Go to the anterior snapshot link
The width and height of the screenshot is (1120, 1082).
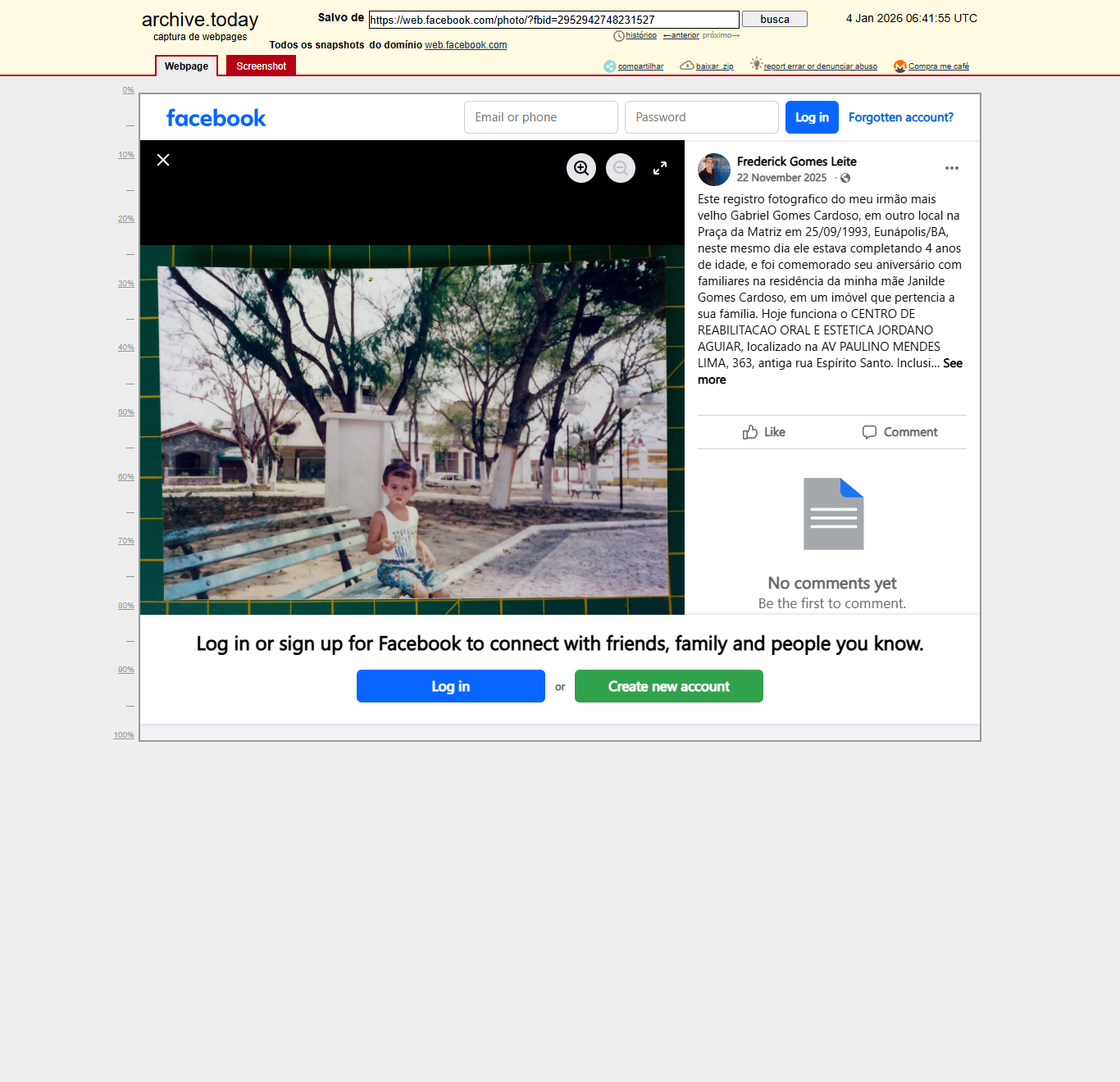(681, 35)
